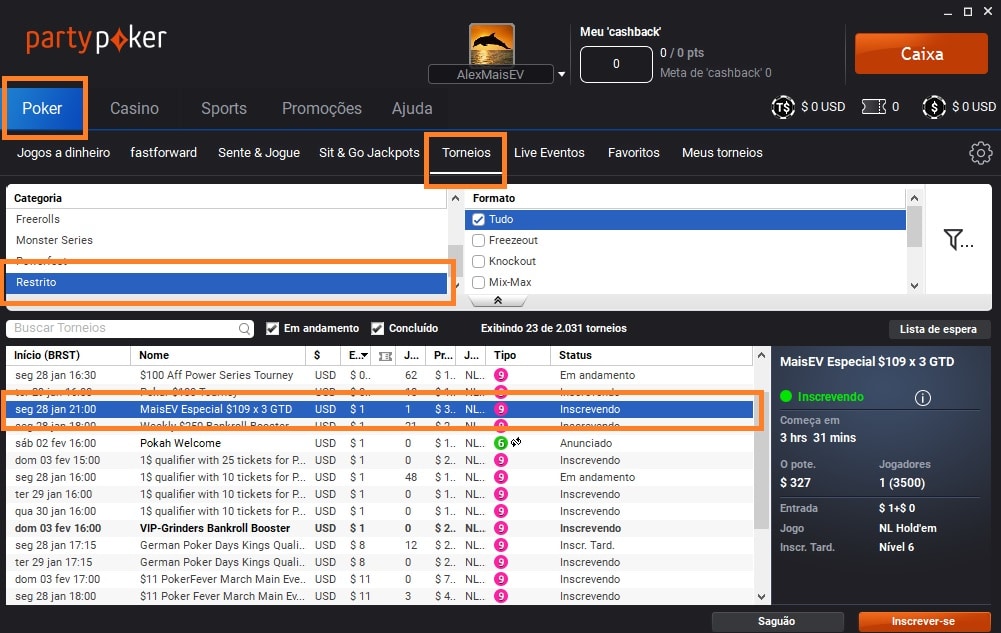Select the Torneios tab

[x=466, y=153]
